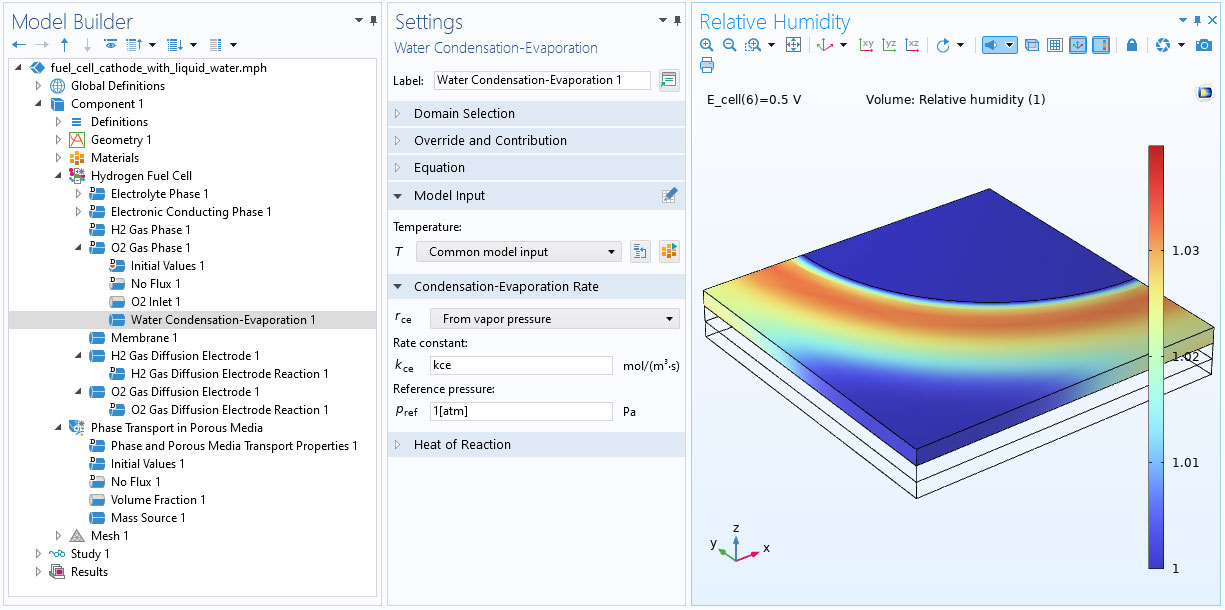Switch to the XY view
The height and width of the screenshot is (610, 1225).
(866, 45)
